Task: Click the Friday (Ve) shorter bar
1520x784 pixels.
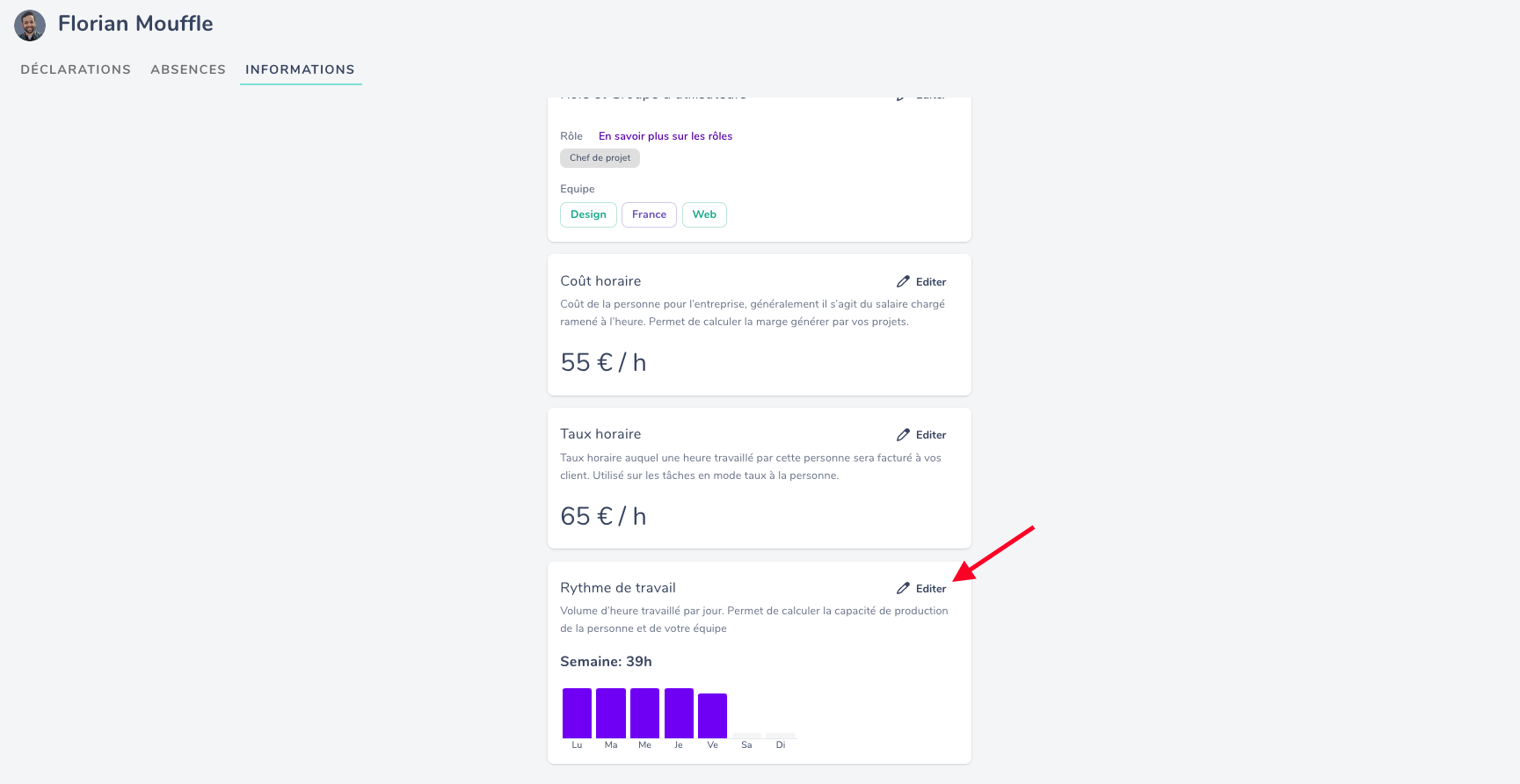Action: coord(712,715)
